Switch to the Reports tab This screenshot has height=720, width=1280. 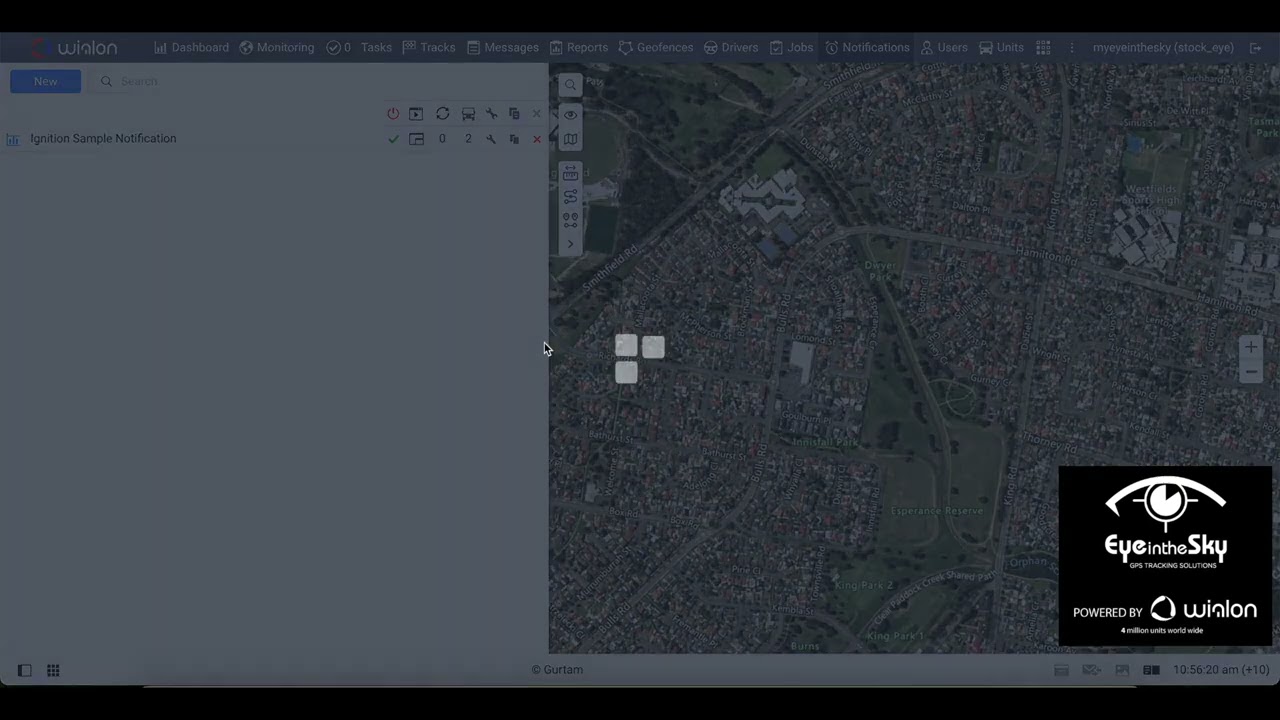tap(578, 47)
